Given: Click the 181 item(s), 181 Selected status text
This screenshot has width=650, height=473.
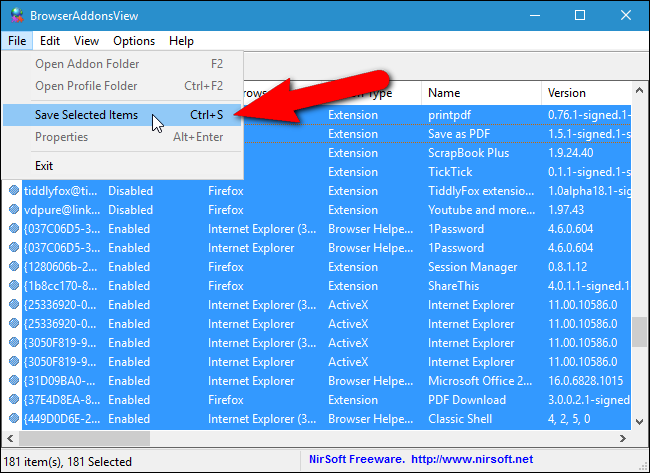Looking at the screenshot, I should pyautogui.click(x=68, y=461).
